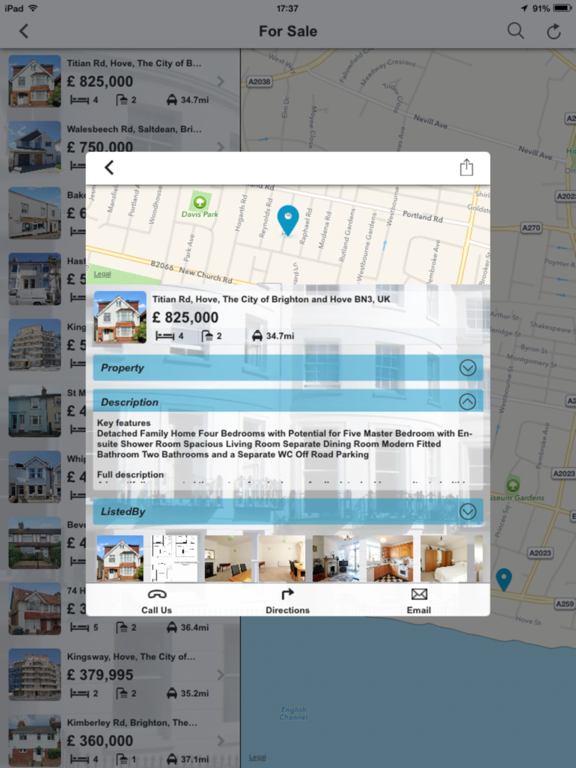The height and width of the screenshot is (768, 576).
Task: Tap the Wi-Fi icon in the status bar
Action: (x=33, y=8)
